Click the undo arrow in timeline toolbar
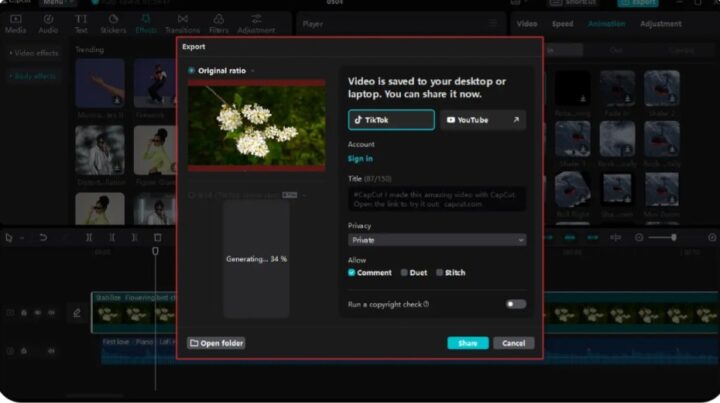The width and height of the screenshot is (720, 403). click(43, 237)
